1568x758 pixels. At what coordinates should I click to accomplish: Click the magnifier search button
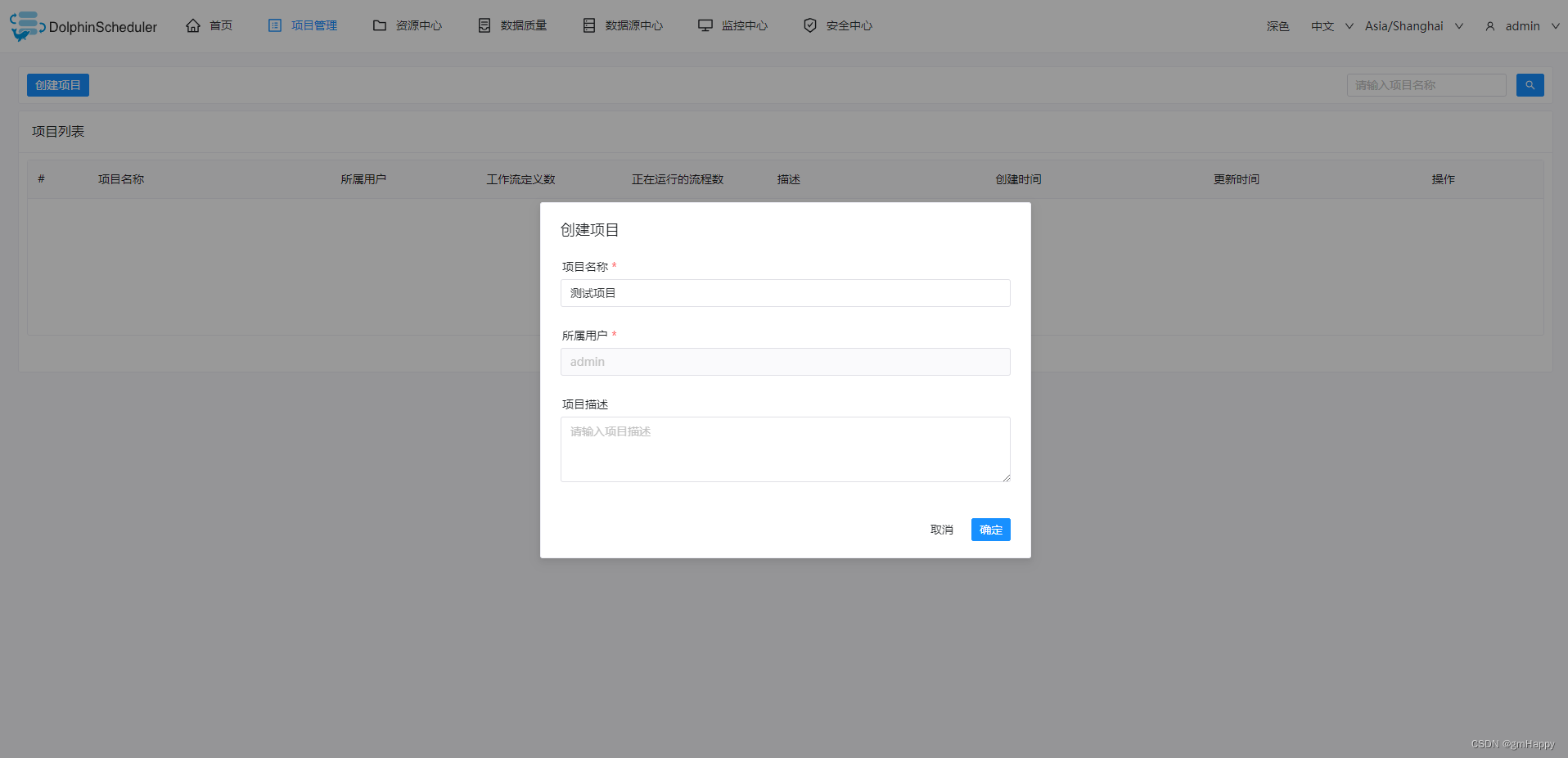click(x=1530, y=85)
